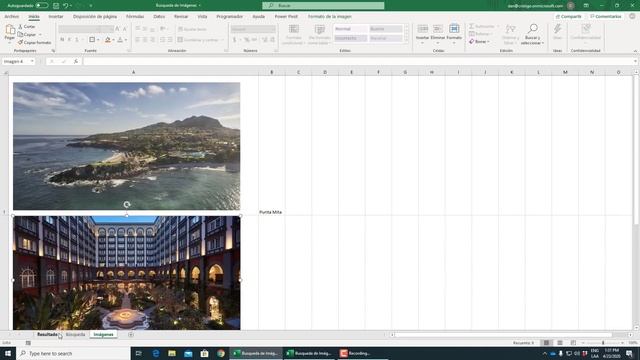
Task: Click the user account avatar
Action: tap(571, 6)
